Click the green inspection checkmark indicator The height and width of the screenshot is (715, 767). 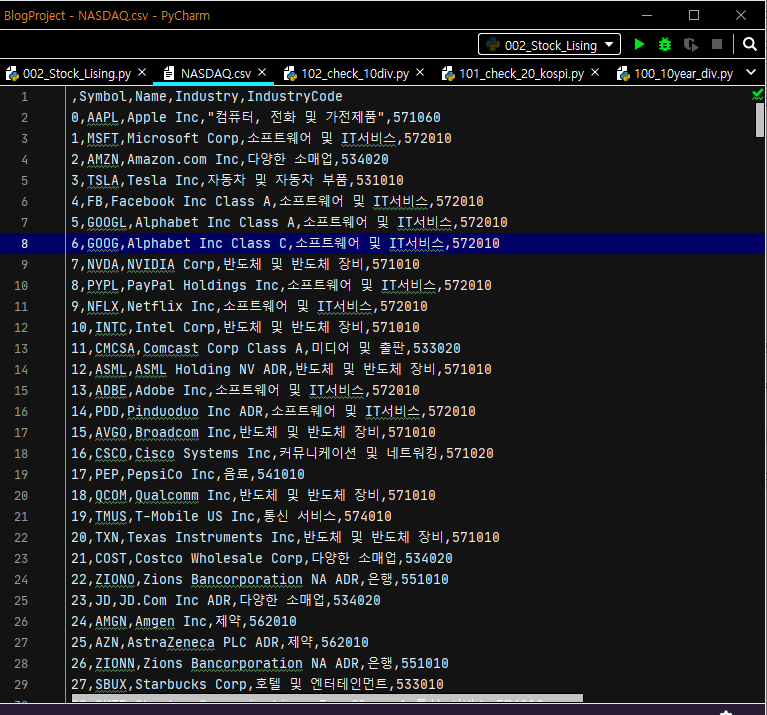[757, 94]
